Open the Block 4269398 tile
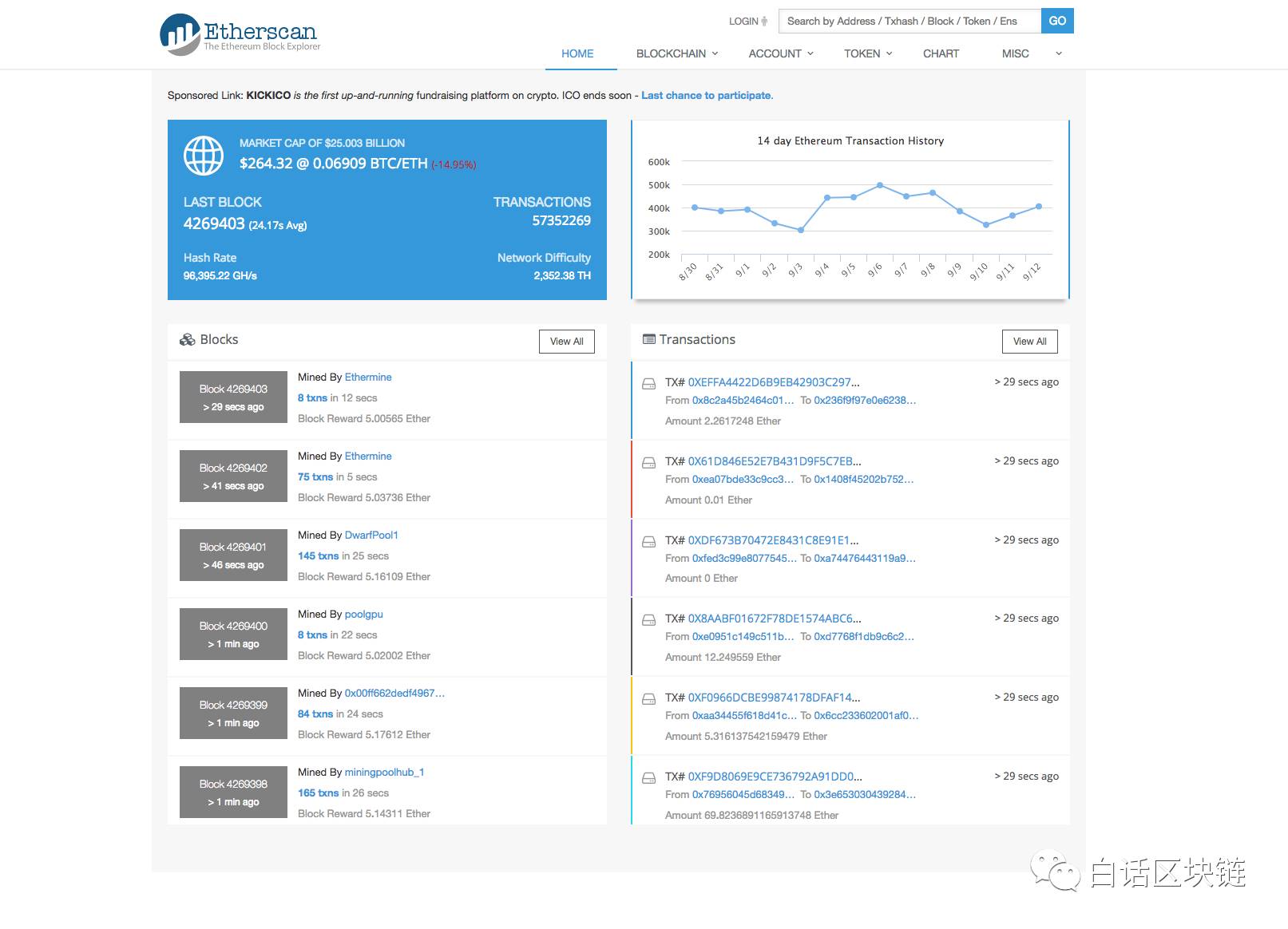1288x929 pixels. tap(233, 793)
